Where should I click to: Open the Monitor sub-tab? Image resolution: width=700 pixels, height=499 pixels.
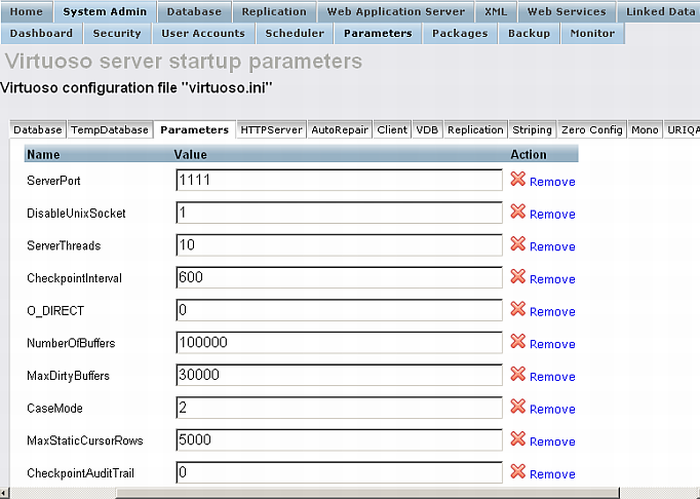pos(592,33)
